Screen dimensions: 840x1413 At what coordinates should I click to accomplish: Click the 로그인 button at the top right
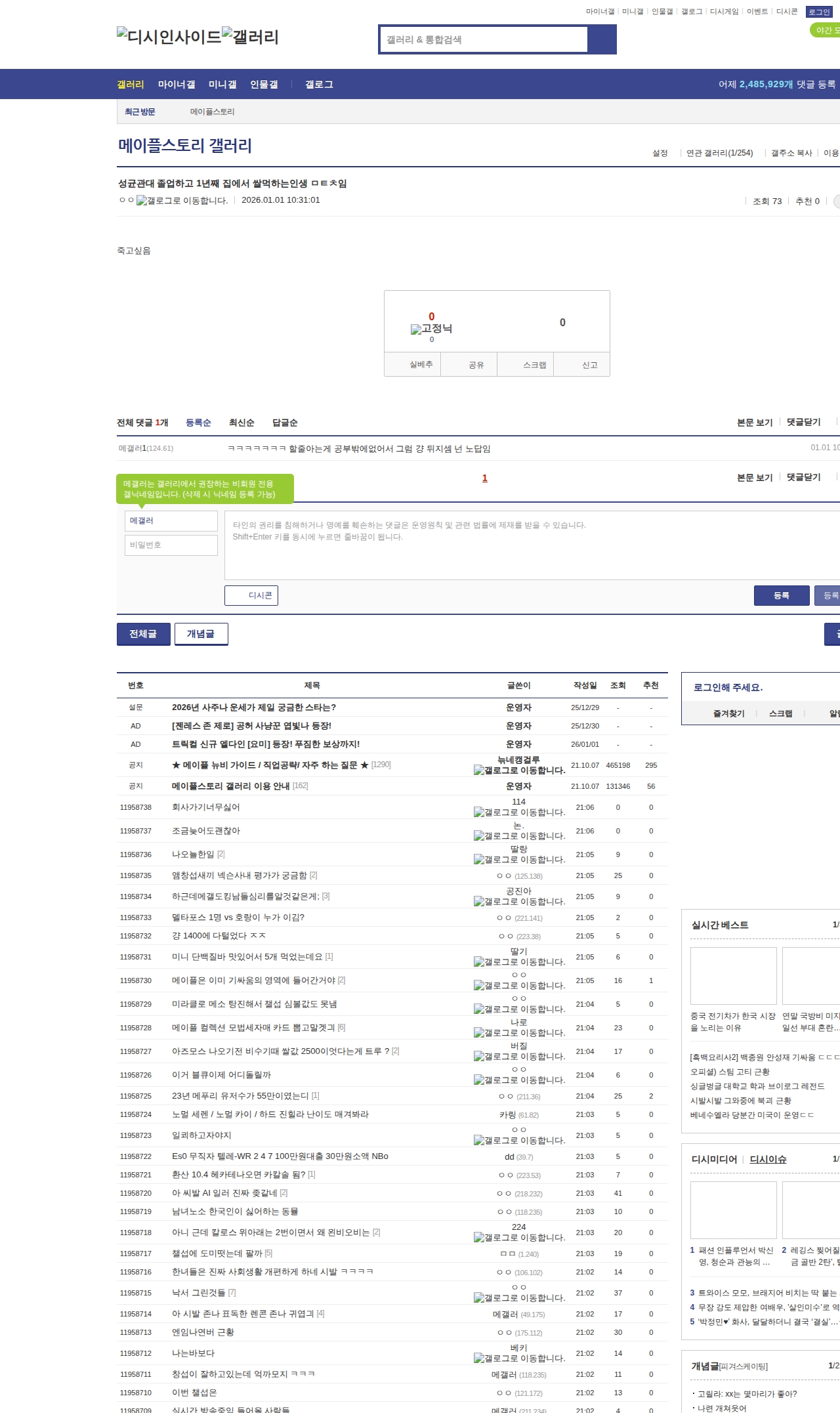(x=819, y=12)
